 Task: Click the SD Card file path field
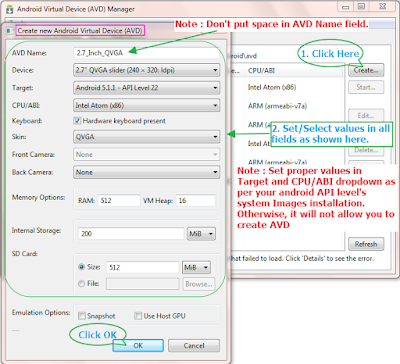pyautogui.click(x=143, y=284)
